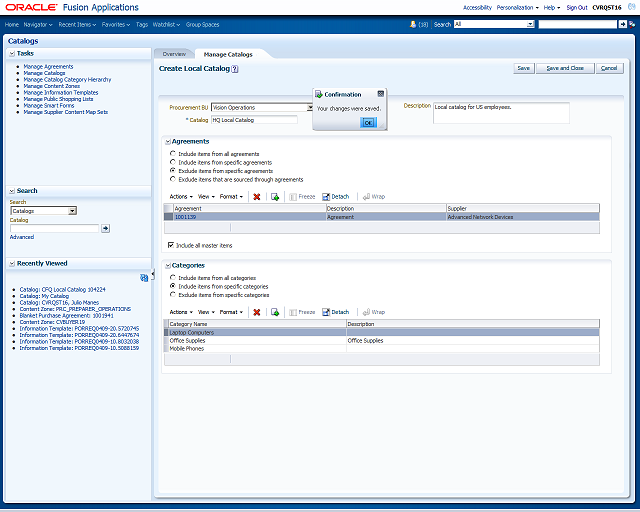Click the Cancel button
Image resolution: width=640 pixels, height=512 pixels.
point(609,68)
